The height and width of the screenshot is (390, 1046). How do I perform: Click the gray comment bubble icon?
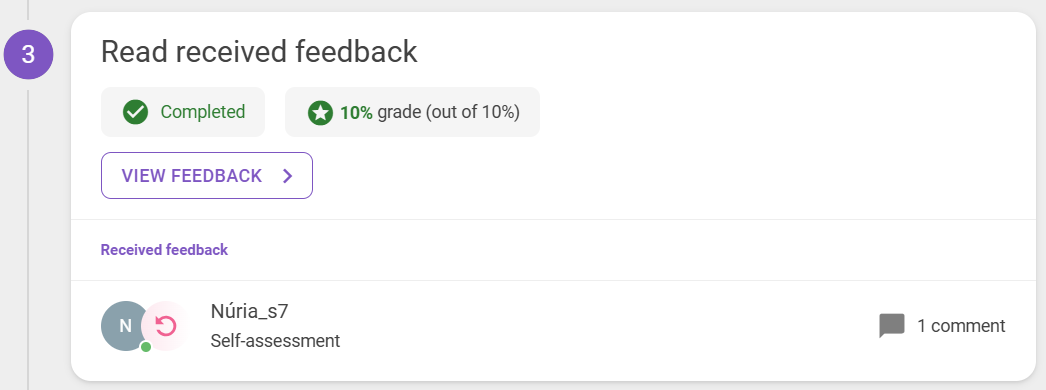pos(892,326)
